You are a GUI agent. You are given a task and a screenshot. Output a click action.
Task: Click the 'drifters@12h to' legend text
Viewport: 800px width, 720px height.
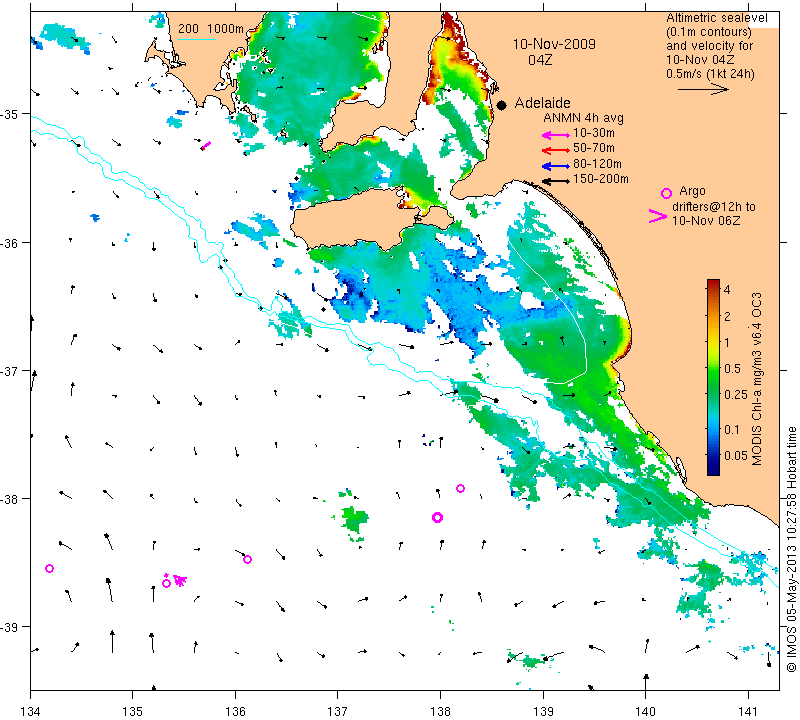click(x=714, y=207)
